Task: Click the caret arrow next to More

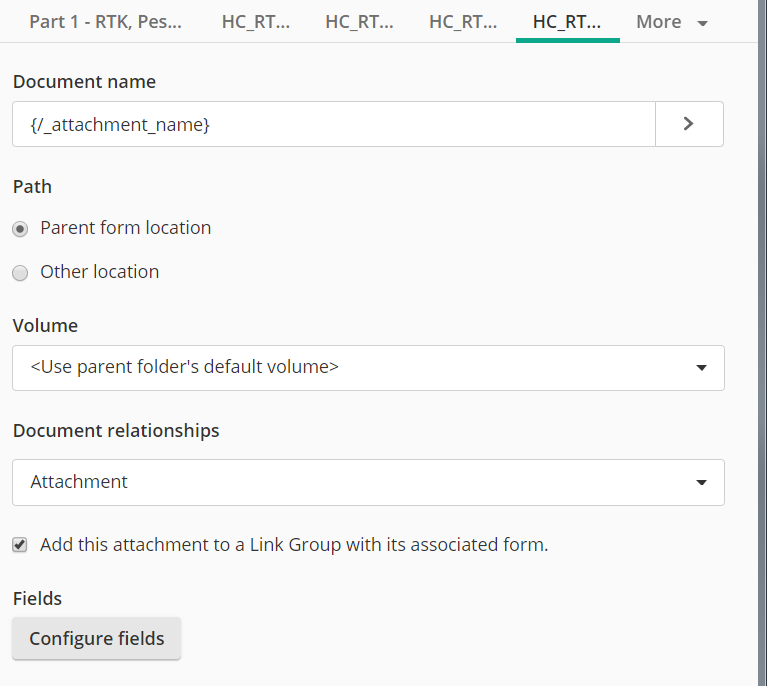Action: pyautogui.click(x=702, y=23)
